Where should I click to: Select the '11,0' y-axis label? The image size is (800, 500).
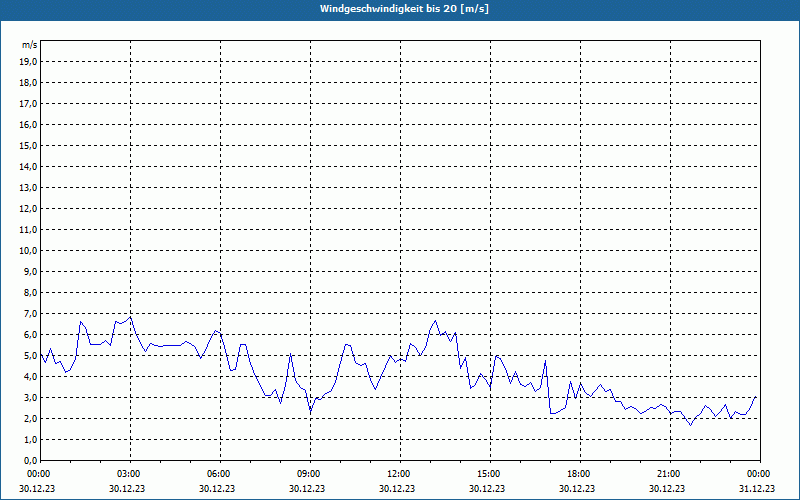tap(29, 230)
